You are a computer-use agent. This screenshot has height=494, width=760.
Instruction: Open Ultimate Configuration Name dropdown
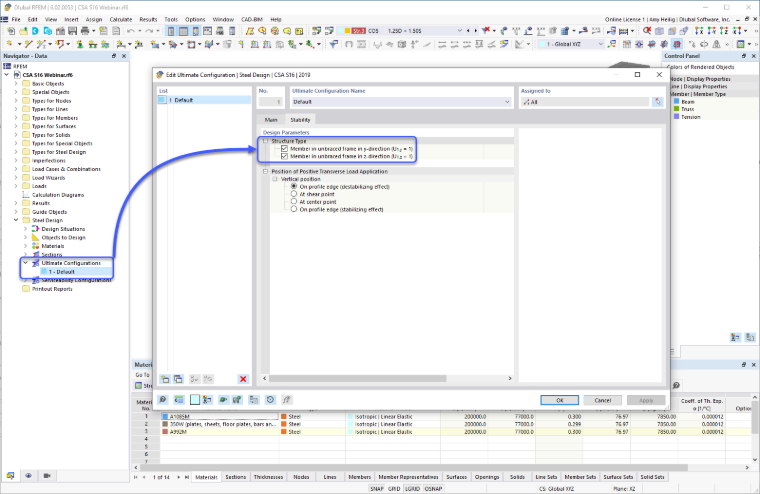click(507, 102)
